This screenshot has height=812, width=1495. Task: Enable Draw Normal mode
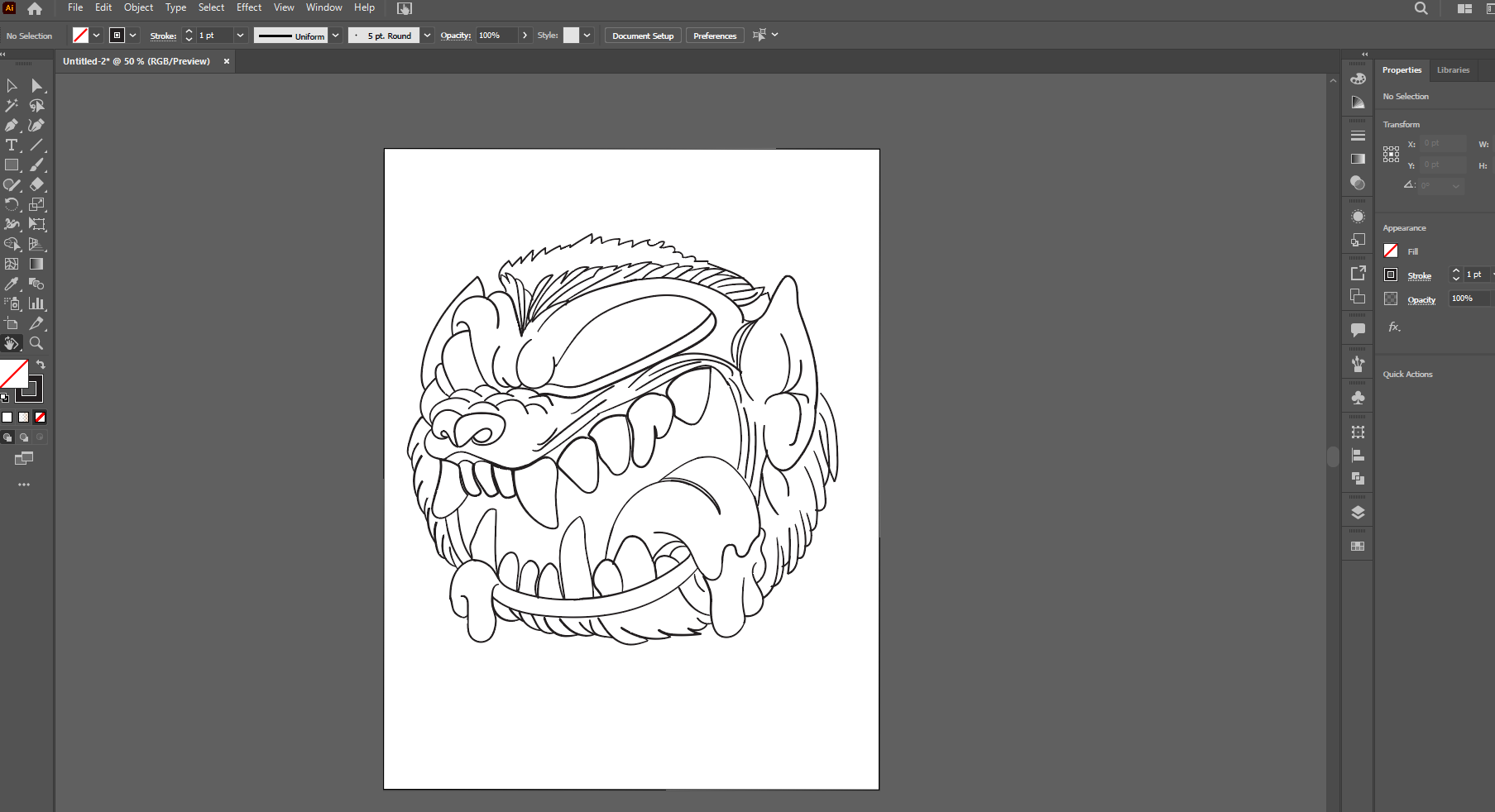click(7, 437)
